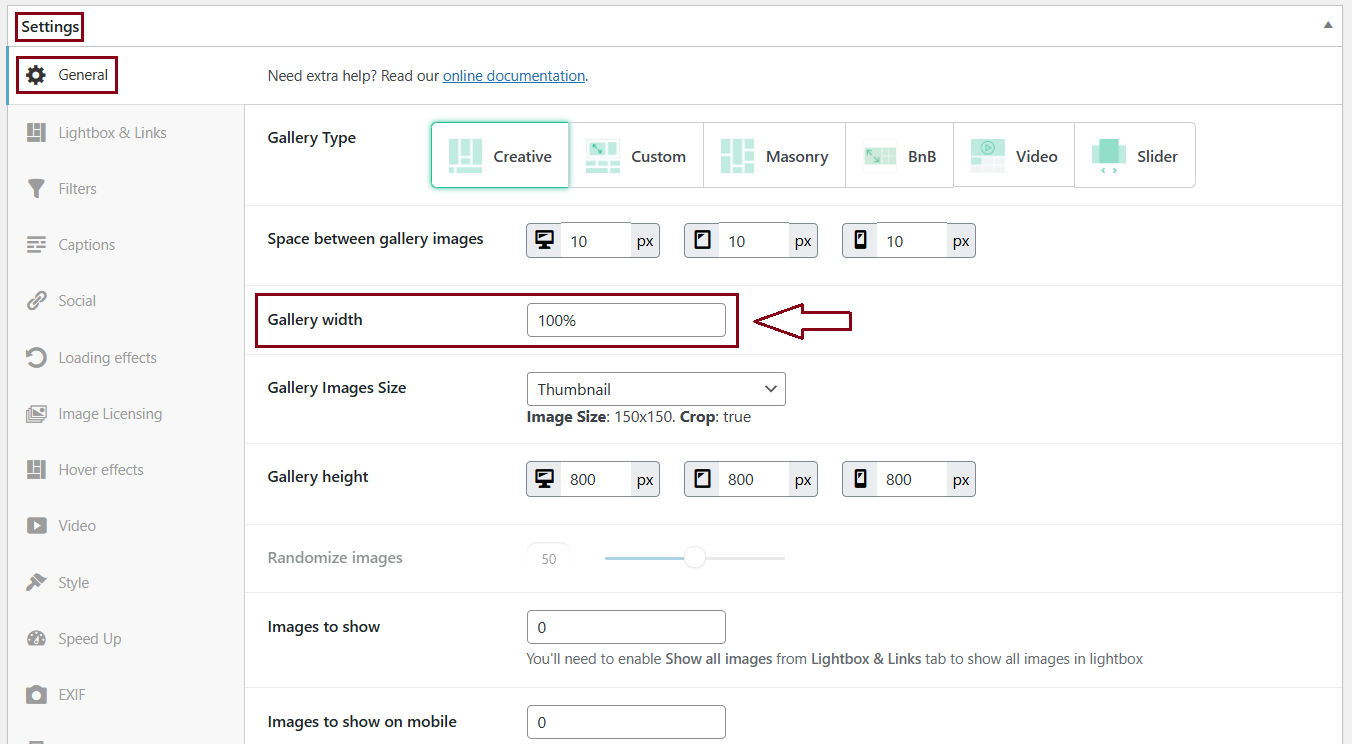Pick the Slider gallery type
Image resolution: width=1352 pixels, height=744 pixels.
1134,156
